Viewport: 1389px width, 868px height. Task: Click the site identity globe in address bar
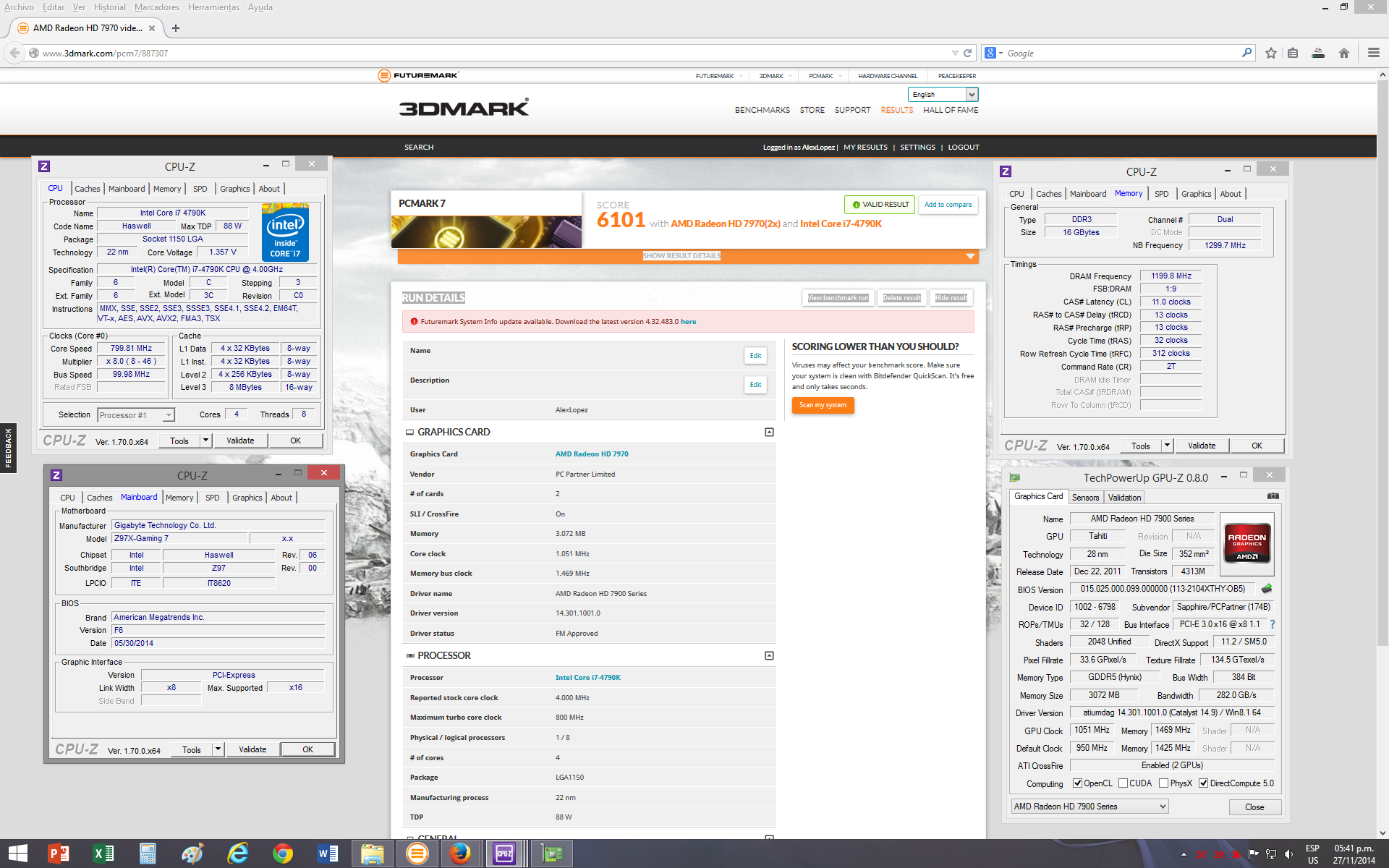(x=33, y=53)
